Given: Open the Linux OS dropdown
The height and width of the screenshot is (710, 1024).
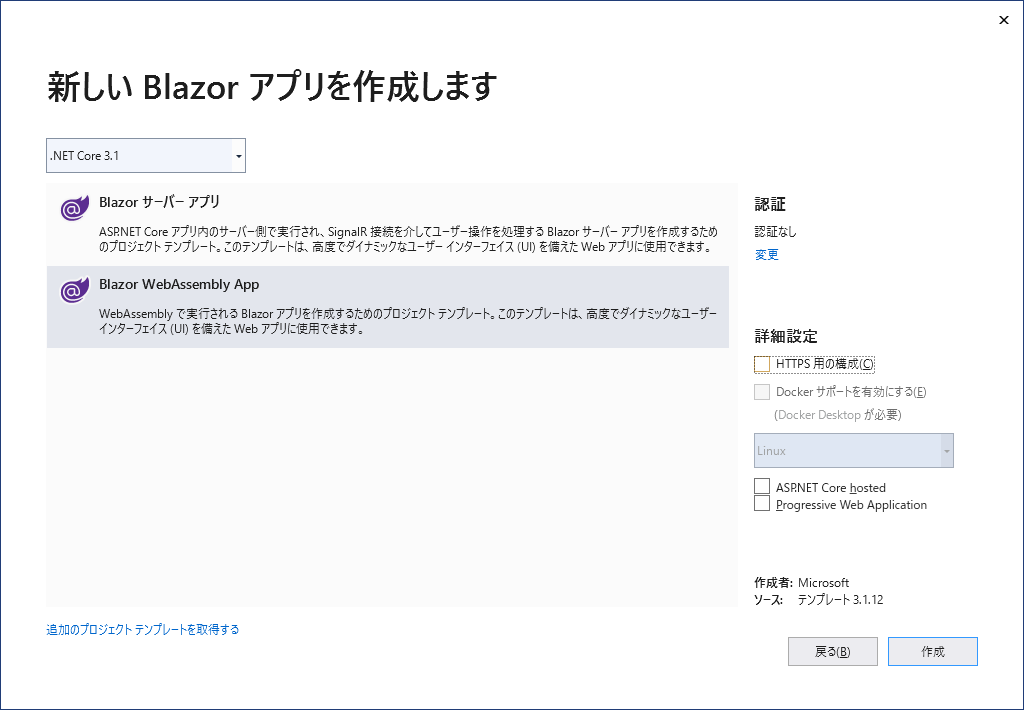Looking at the screenshot, I should coord(854,451).
